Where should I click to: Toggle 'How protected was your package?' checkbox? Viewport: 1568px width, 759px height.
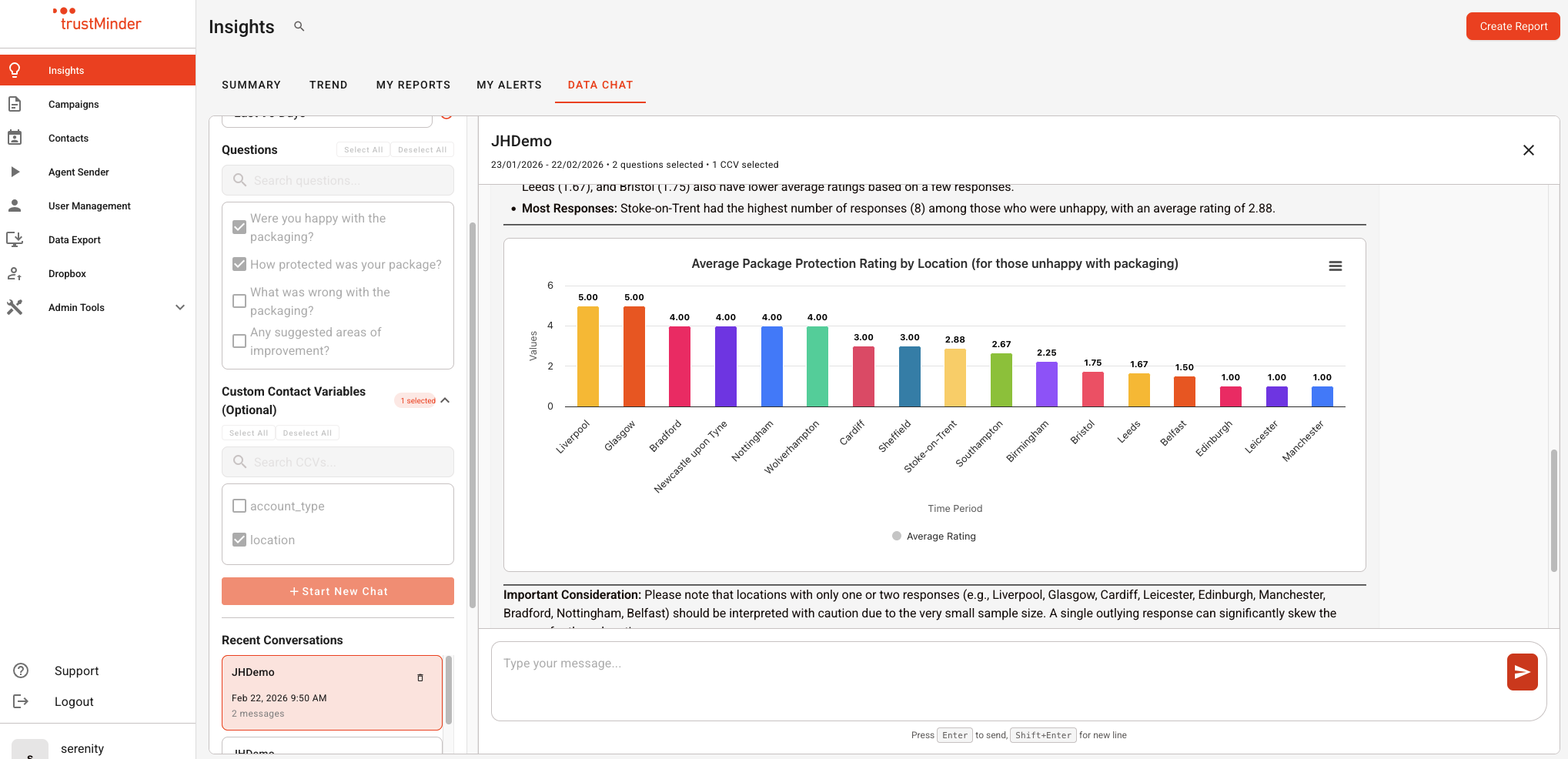pos(239,264)
